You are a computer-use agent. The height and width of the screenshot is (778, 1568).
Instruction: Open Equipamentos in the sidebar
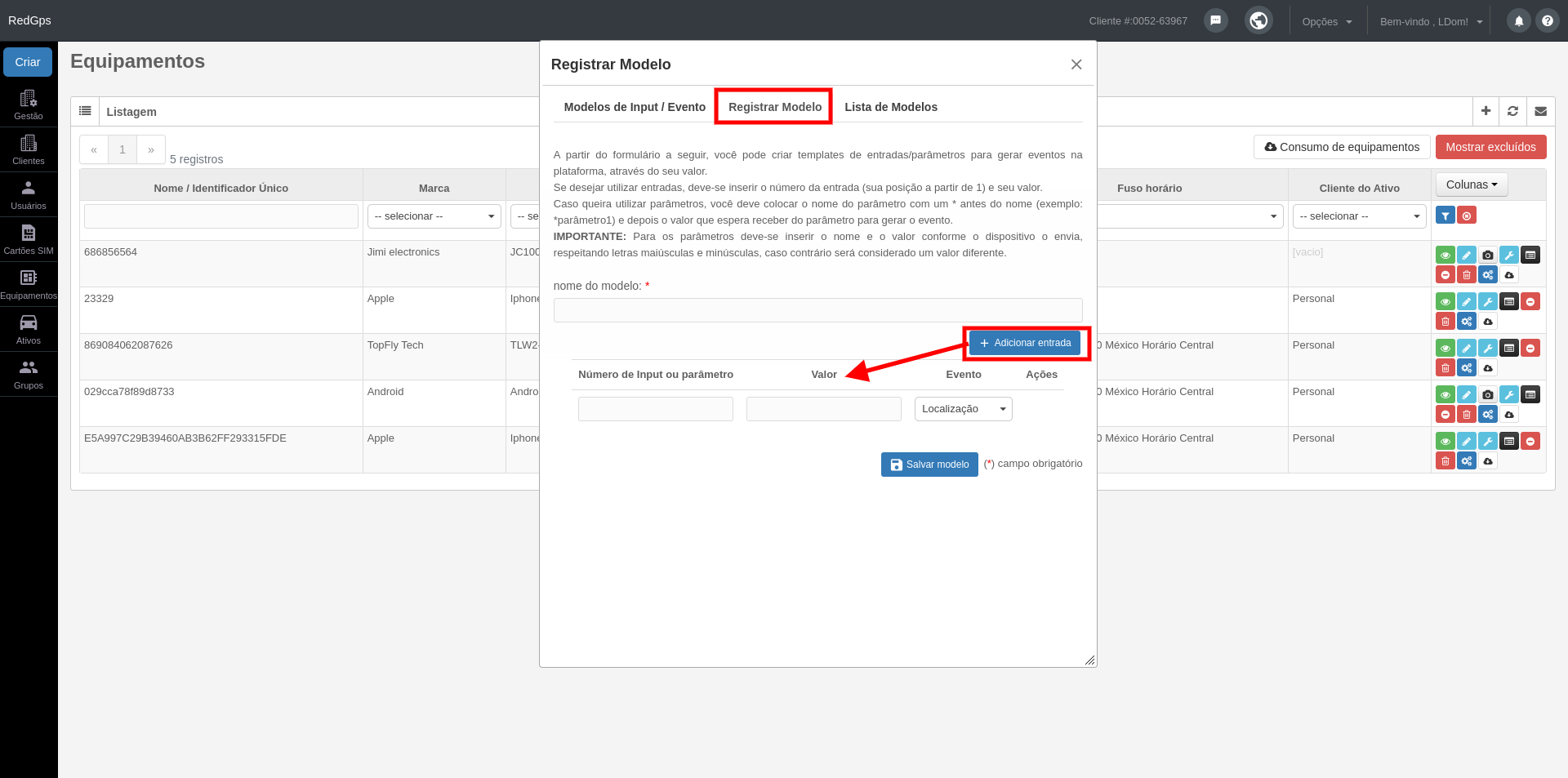coord(29,284)
